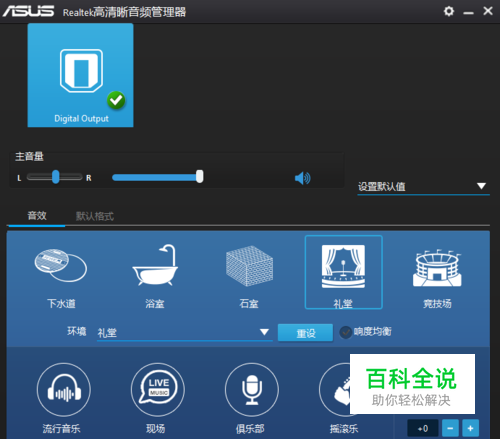Mute audio with the speaker icon
This screenshot has height=439, width=500.
tap(302, 178)
